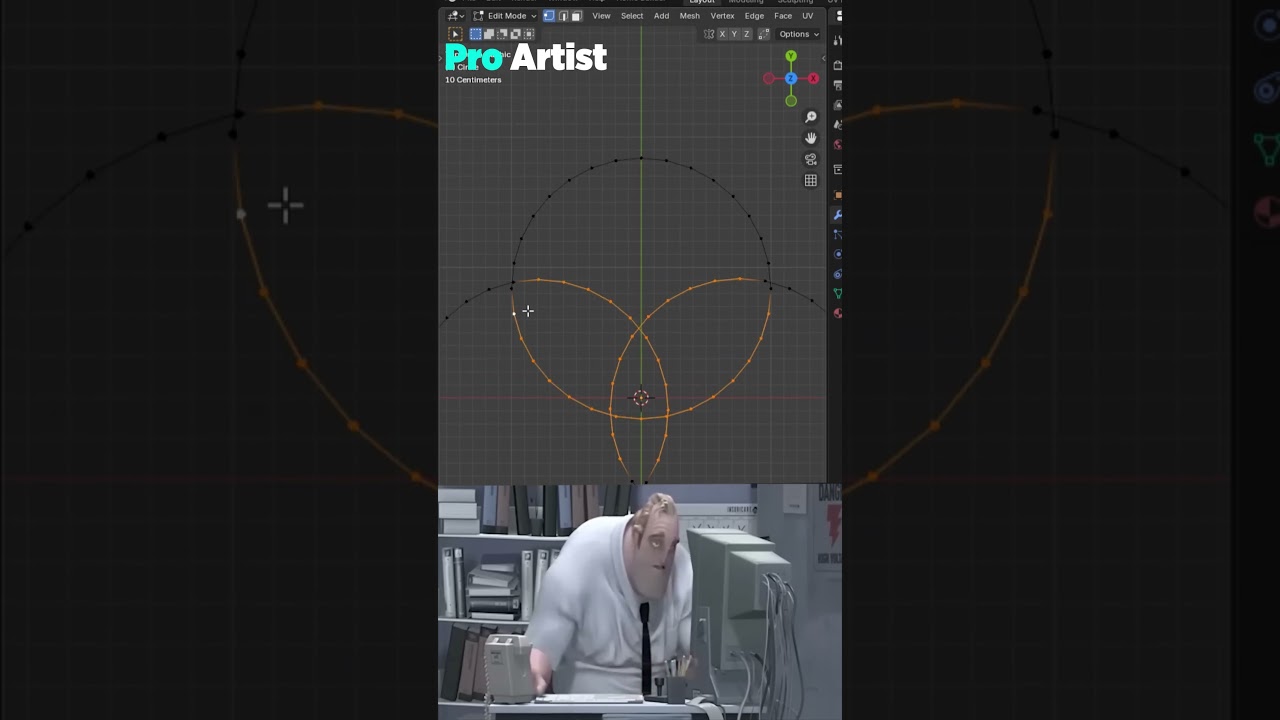Open the Select menu
Viewport: 1280px width, 720px height.
point(632,16)
